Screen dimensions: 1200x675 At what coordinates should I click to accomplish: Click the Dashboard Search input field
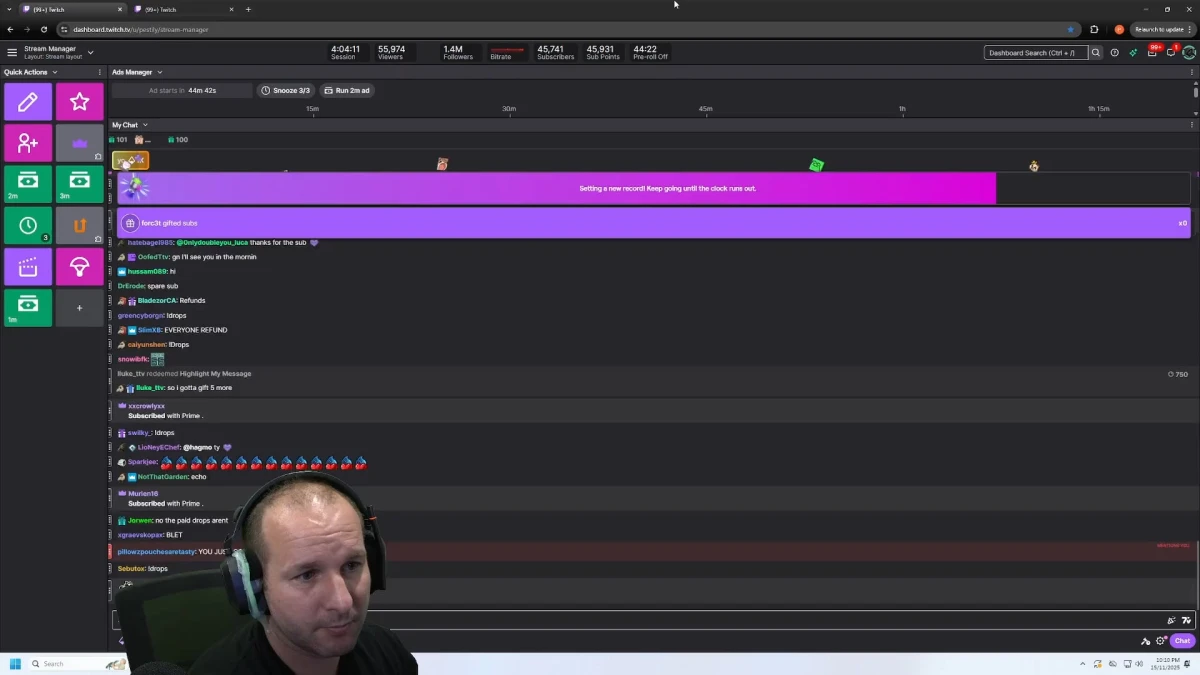[1035, 52]
